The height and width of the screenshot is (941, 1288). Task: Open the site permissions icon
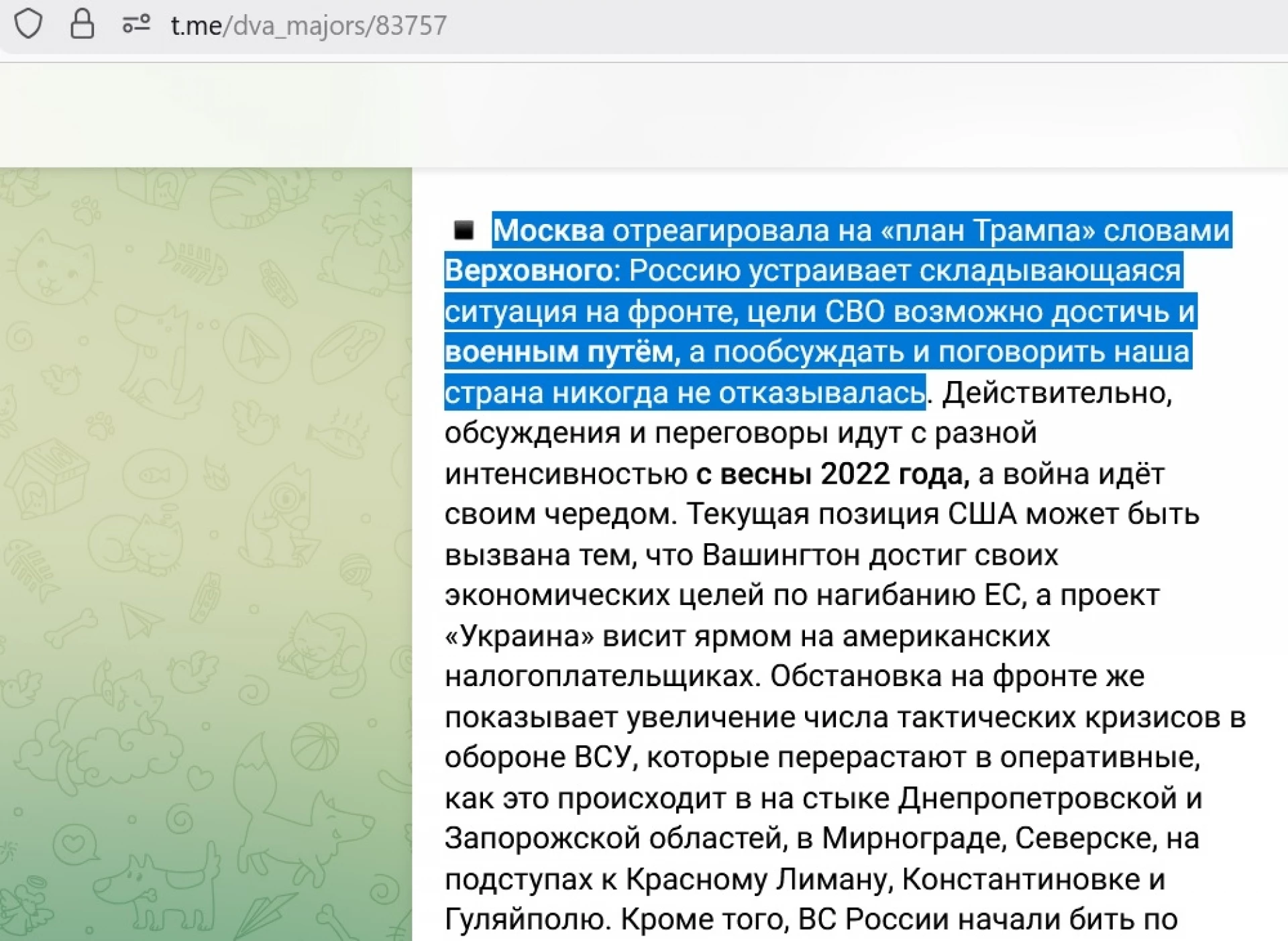click(136, 25)
